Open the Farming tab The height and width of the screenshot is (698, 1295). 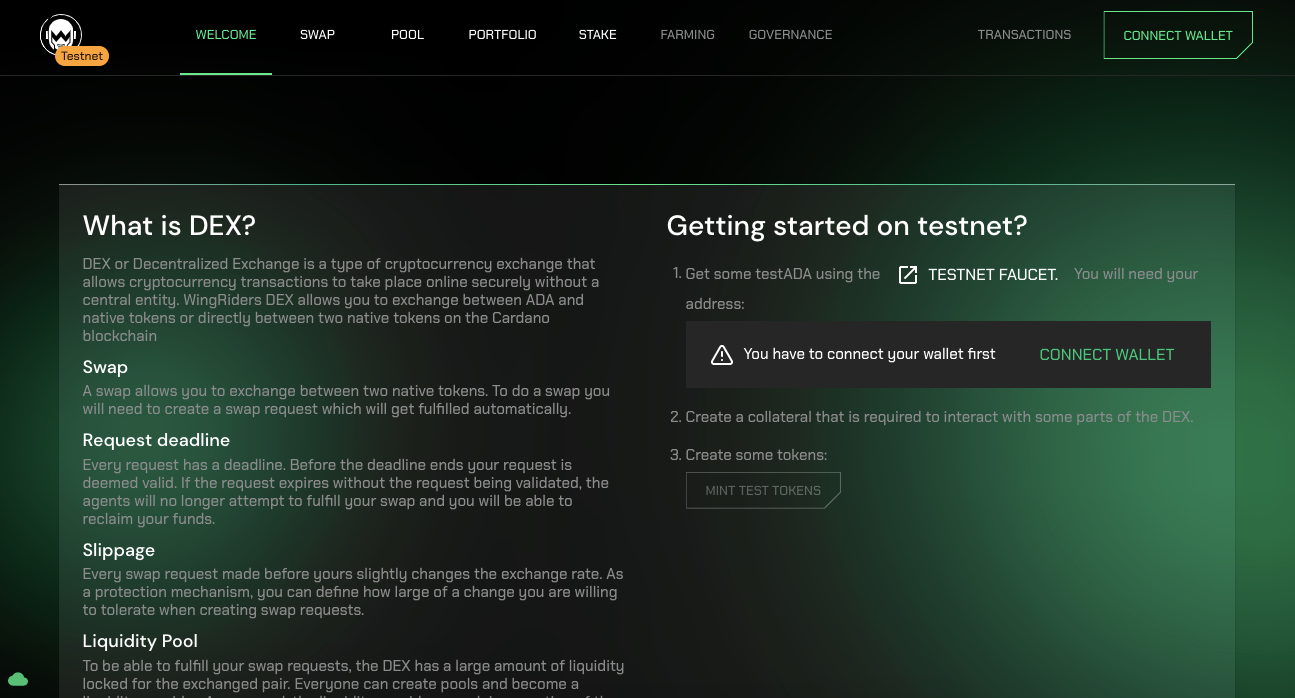687,35
